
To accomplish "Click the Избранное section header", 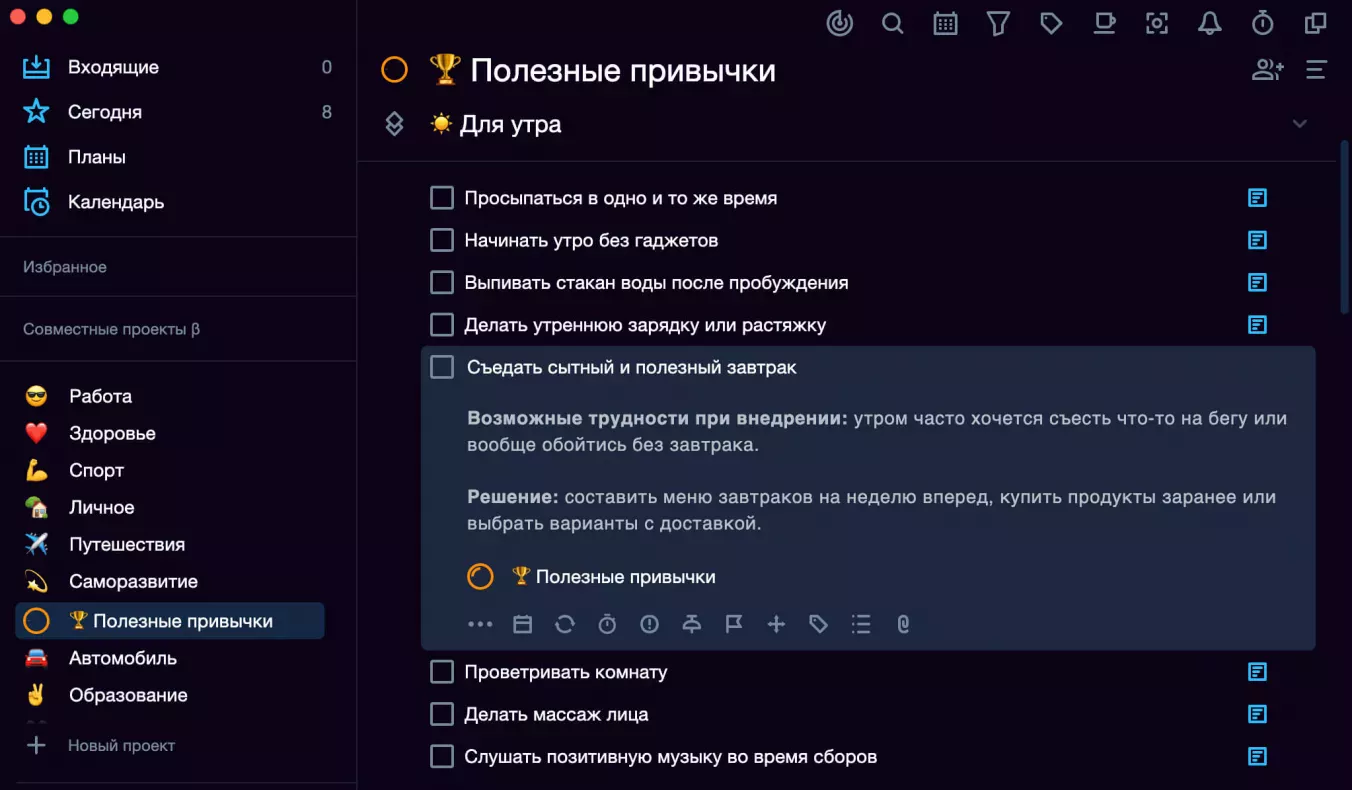I will point(65,267).
